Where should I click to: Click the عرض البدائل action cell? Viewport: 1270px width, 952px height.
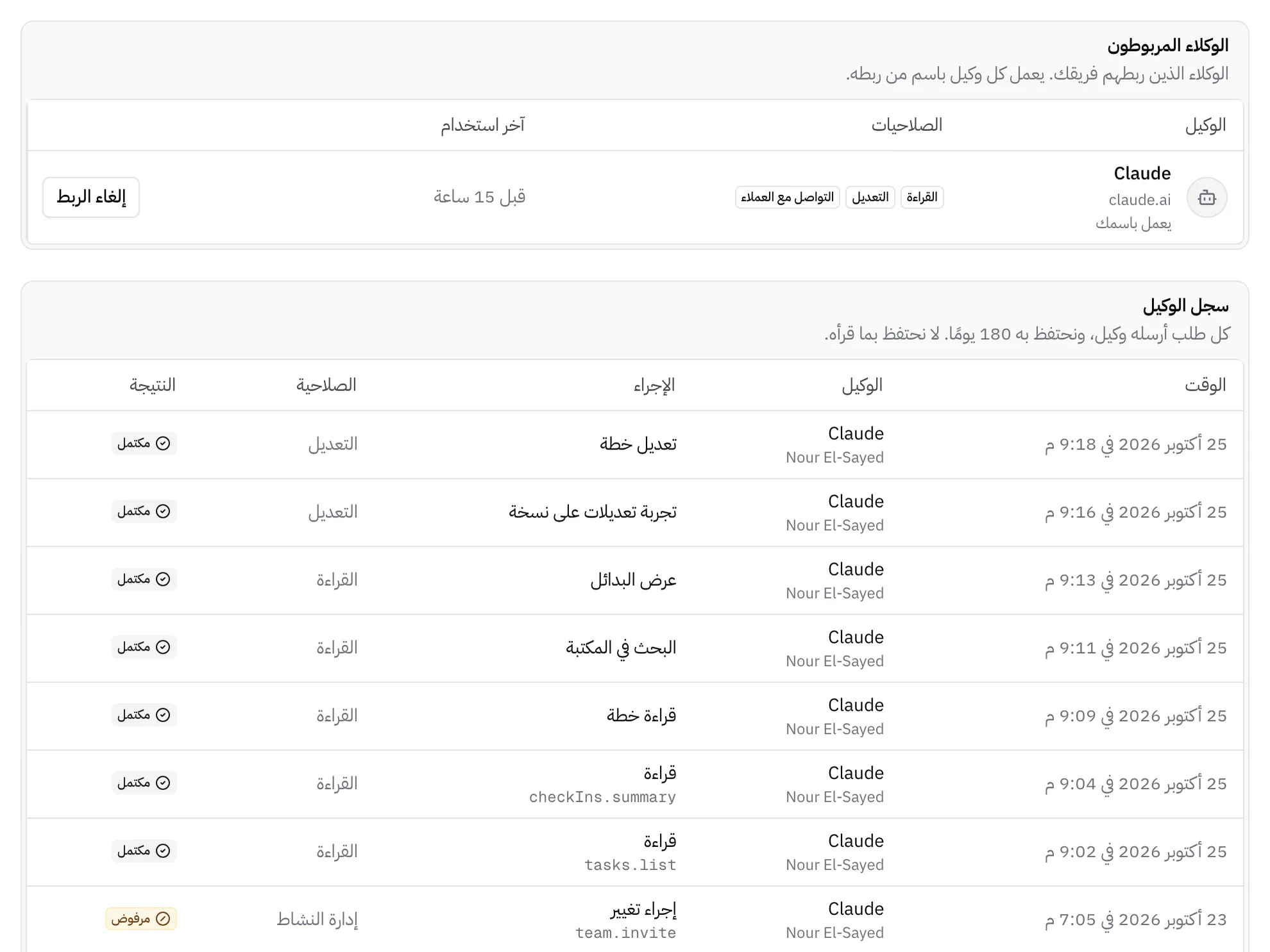click(x=634, y=580)
